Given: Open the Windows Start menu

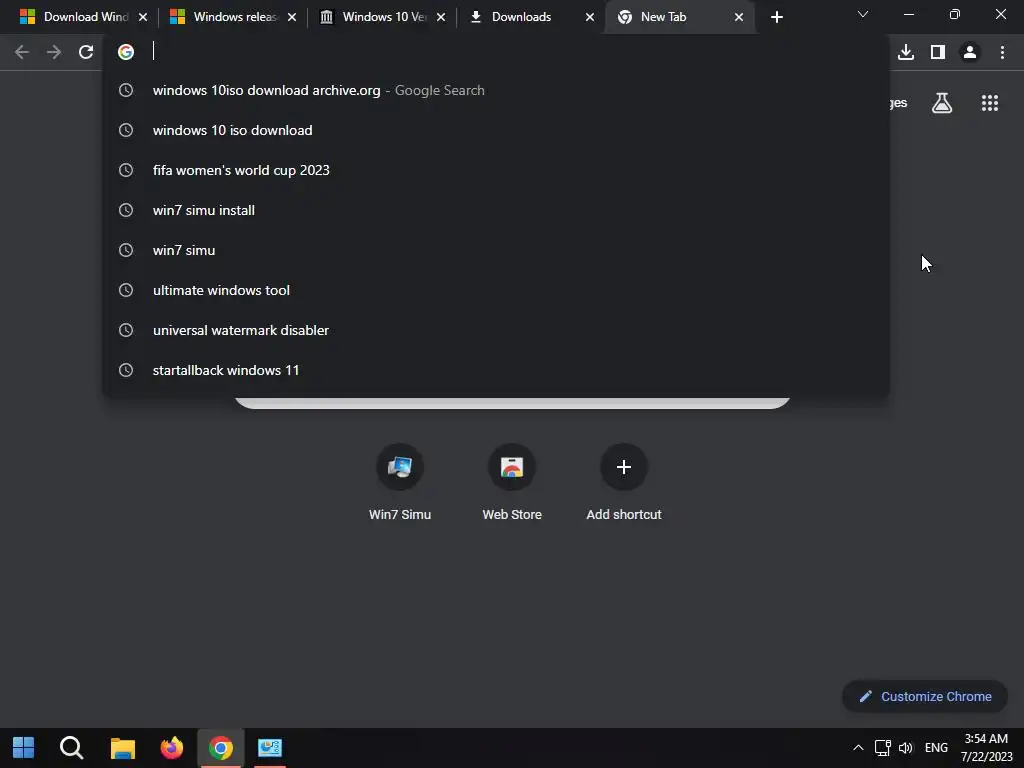Looking at the screenshot, I should (x=24, y=748).
